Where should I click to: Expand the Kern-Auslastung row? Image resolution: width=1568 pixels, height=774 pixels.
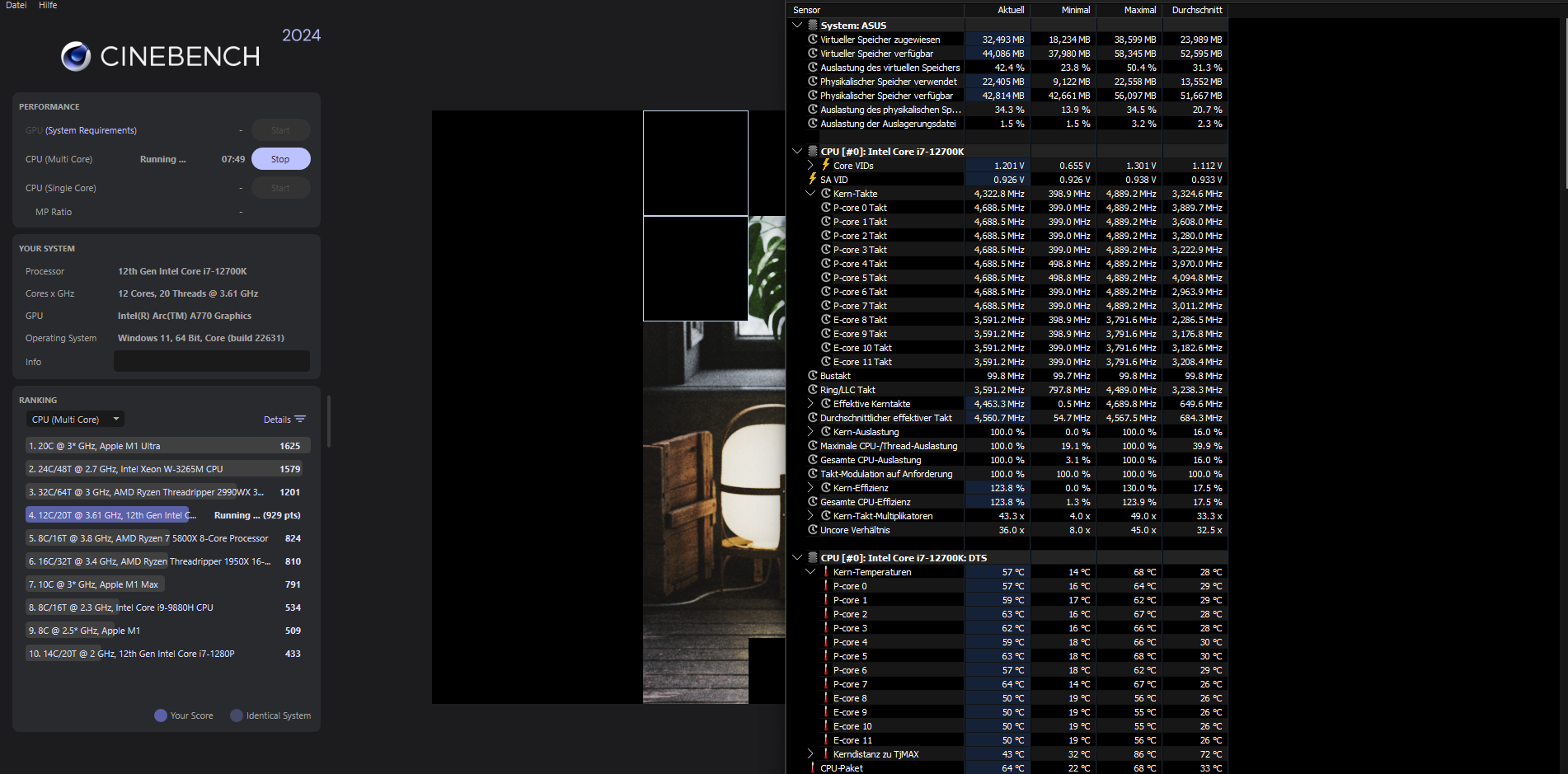click(x=810, y=432)
